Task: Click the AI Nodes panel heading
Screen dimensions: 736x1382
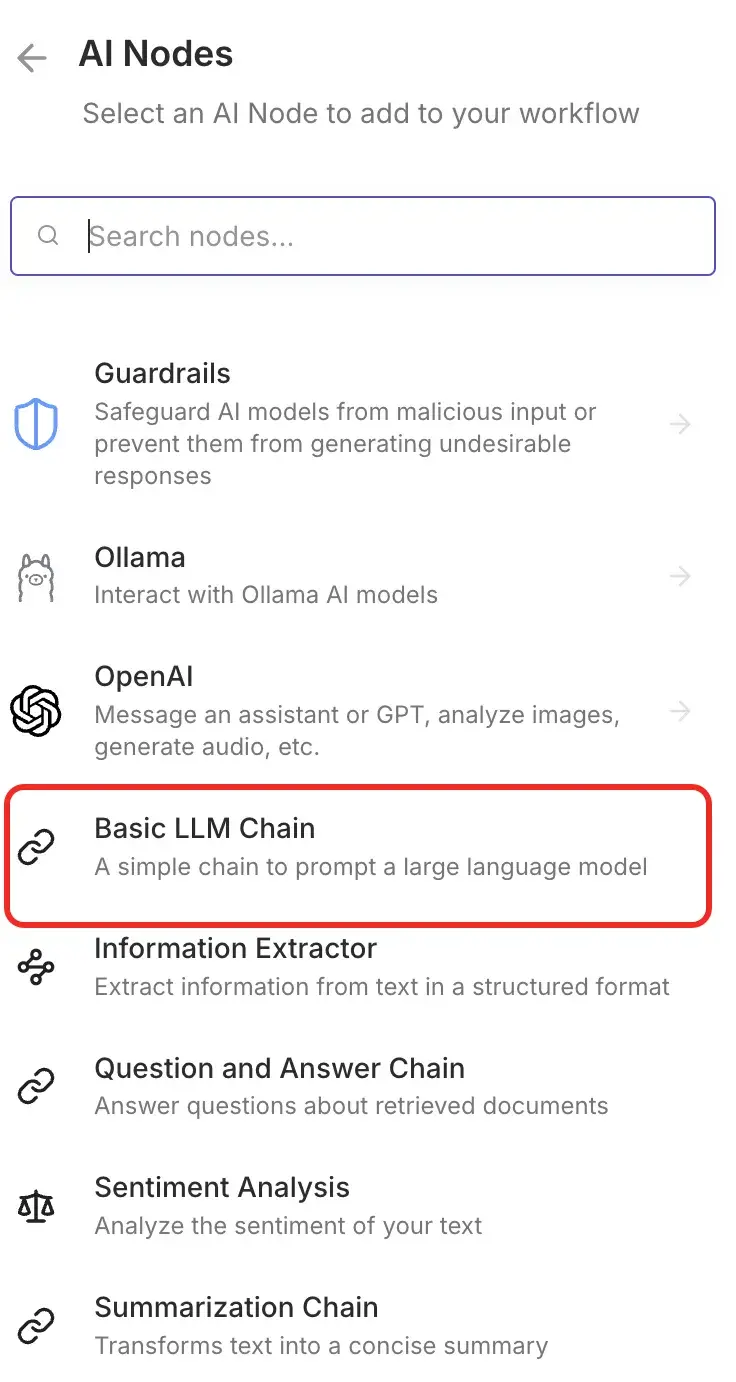Action: (x=156, y=54)
